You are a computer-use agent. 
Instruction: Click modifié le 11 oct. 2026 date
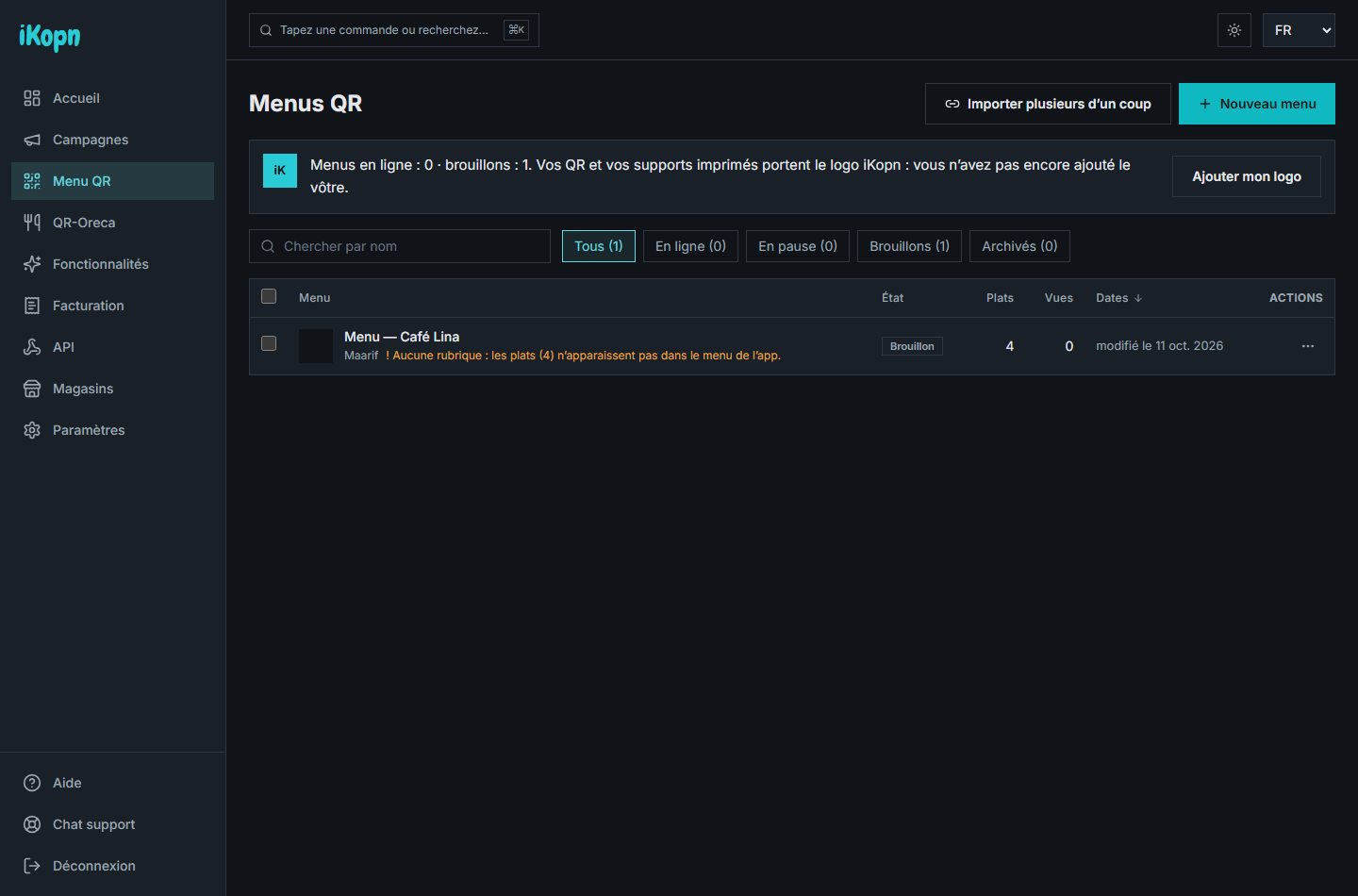click(1159, 346)
